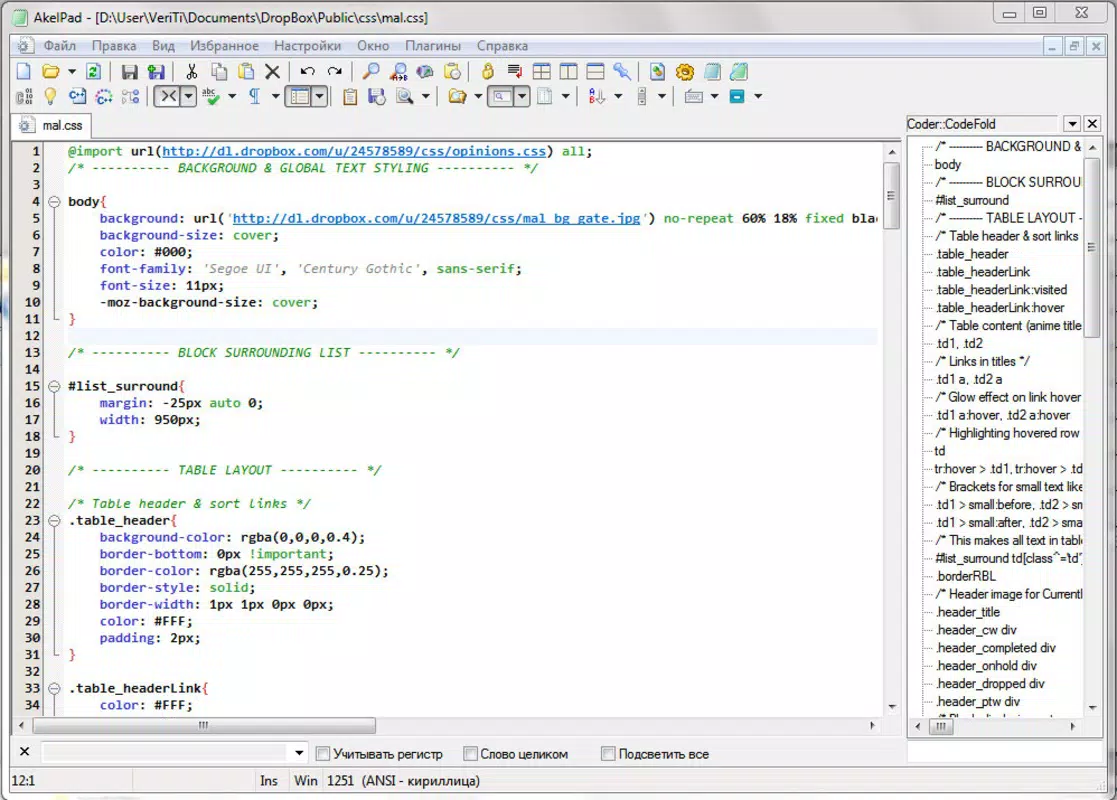Viewport: 1117px width, 800px height.
Task: Open the mal_bg_gate.jpg background URL
Action: (x=437, y=219)
